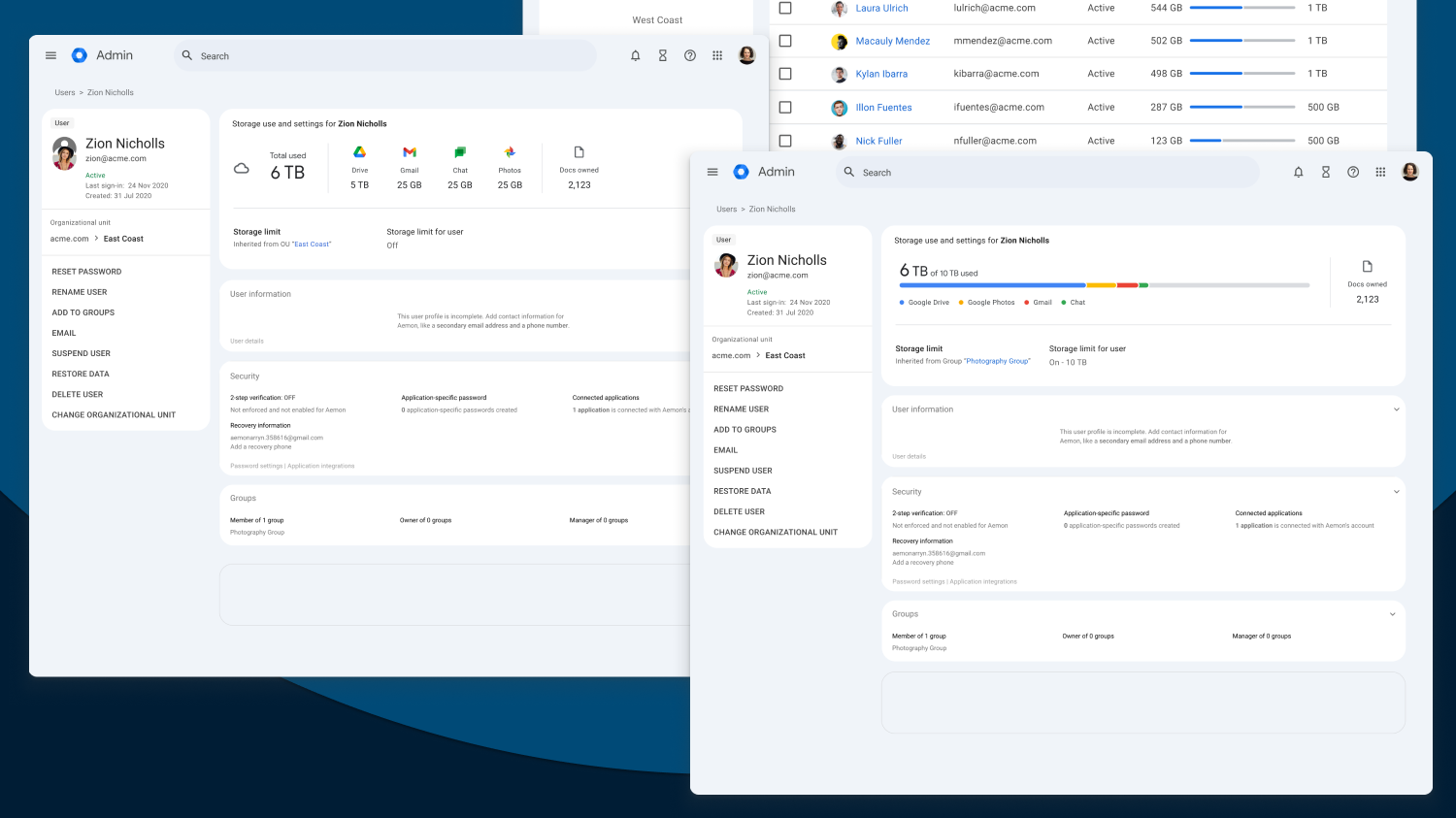Tick the checkbox next to Kylan Ibarra

click(785, 74)
